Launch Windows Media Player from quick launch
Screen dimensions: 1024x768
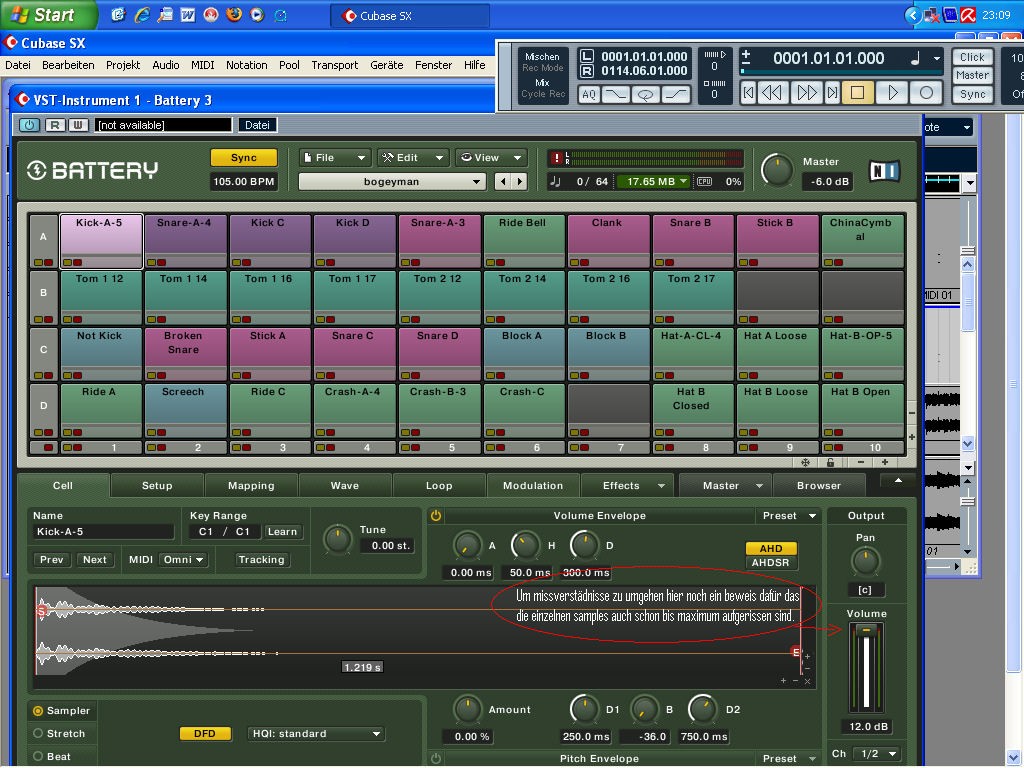tap(257, 15)
